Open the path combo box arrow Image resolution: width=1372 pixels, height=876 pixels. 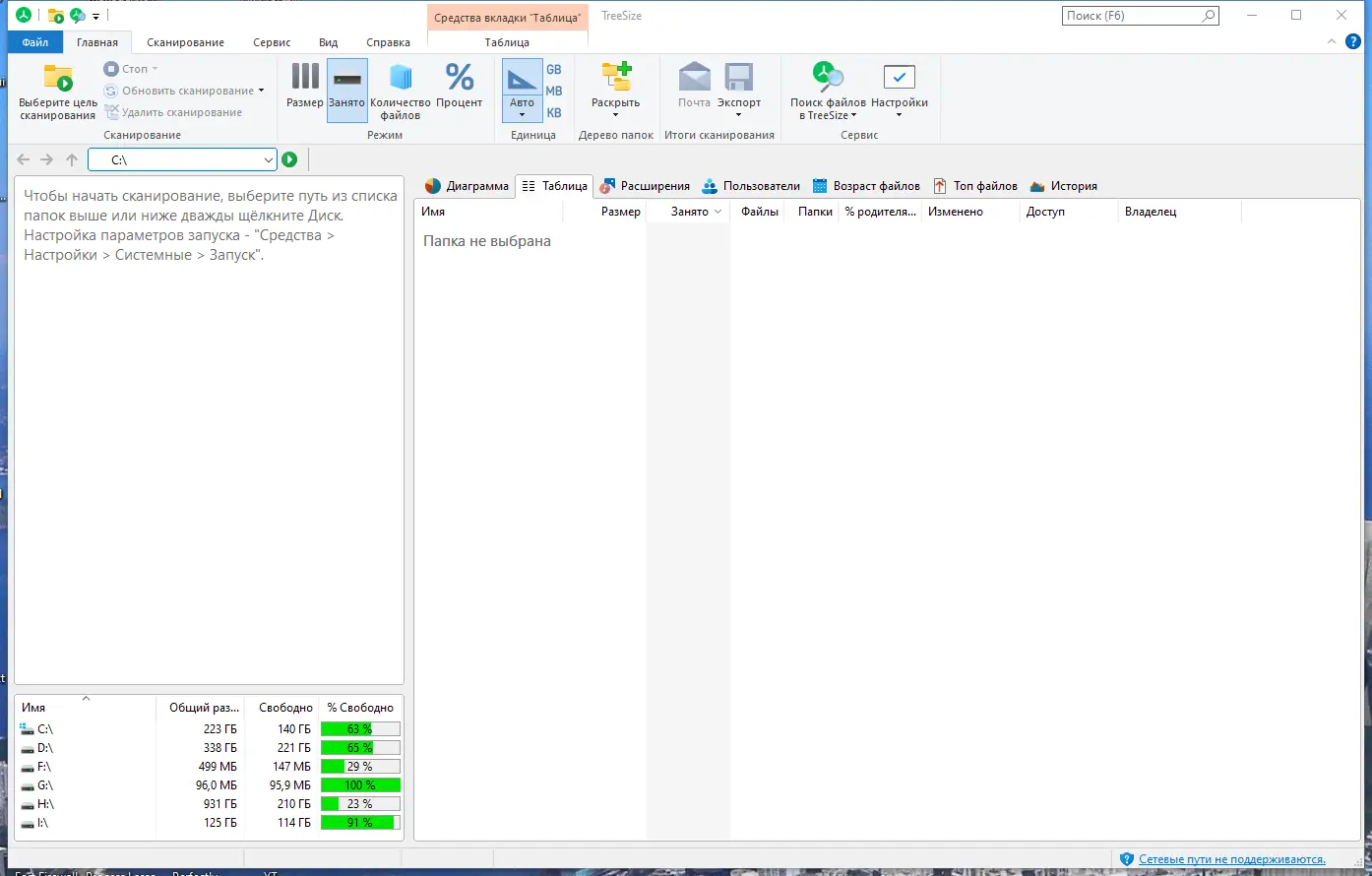pos(267,158)
